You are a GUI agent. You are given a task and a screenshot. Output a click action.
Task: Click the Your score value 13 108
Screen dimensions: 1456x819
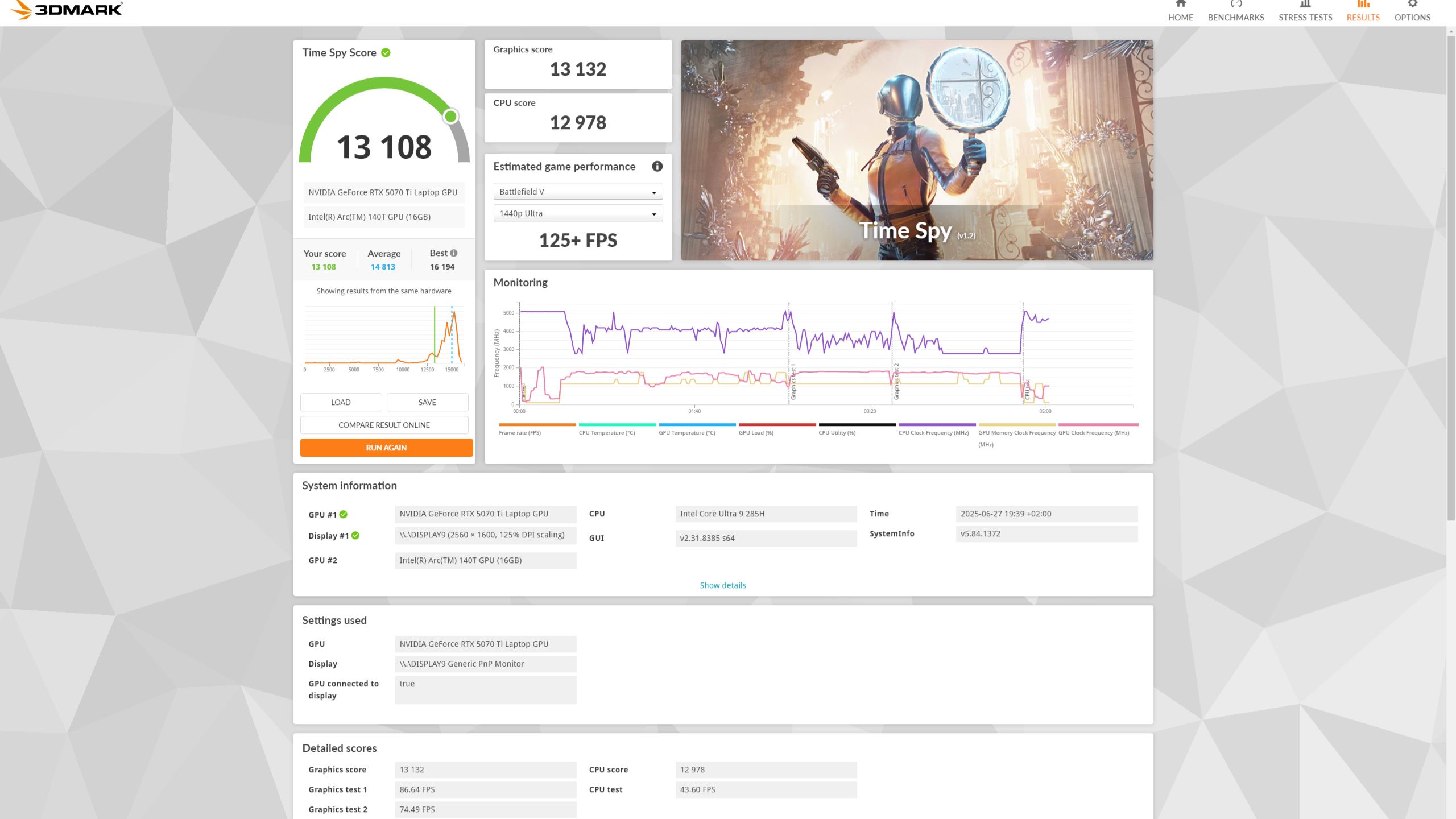click(x=324, y=267)
